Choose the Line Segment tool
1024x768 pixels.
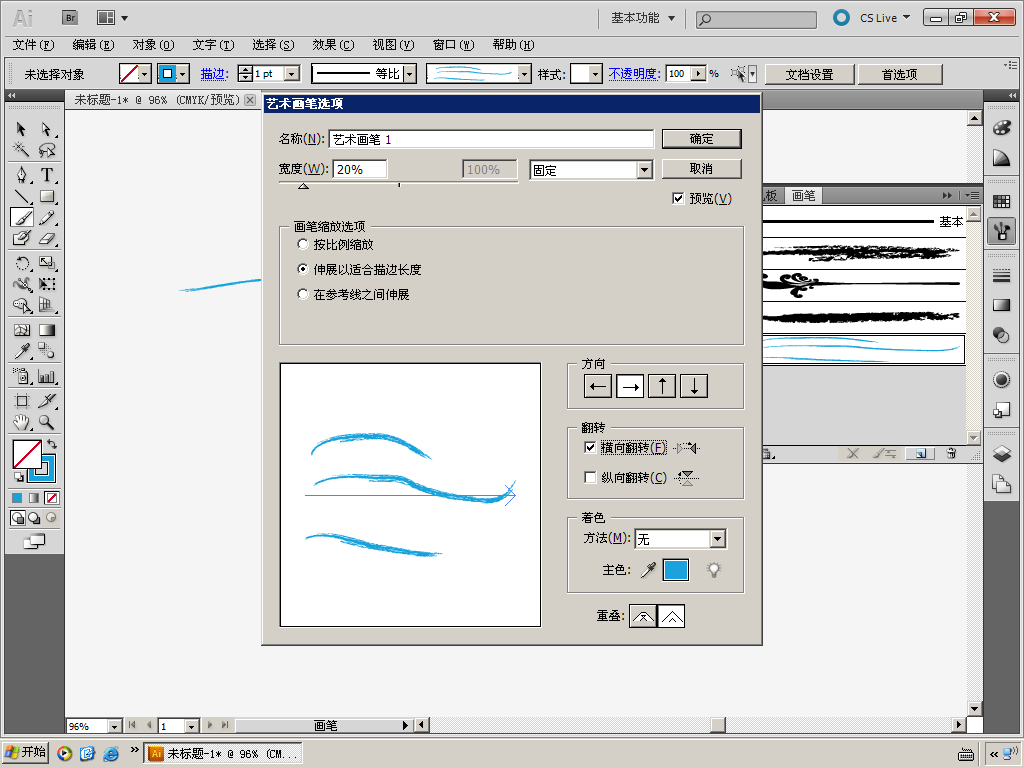coord(21,196)
